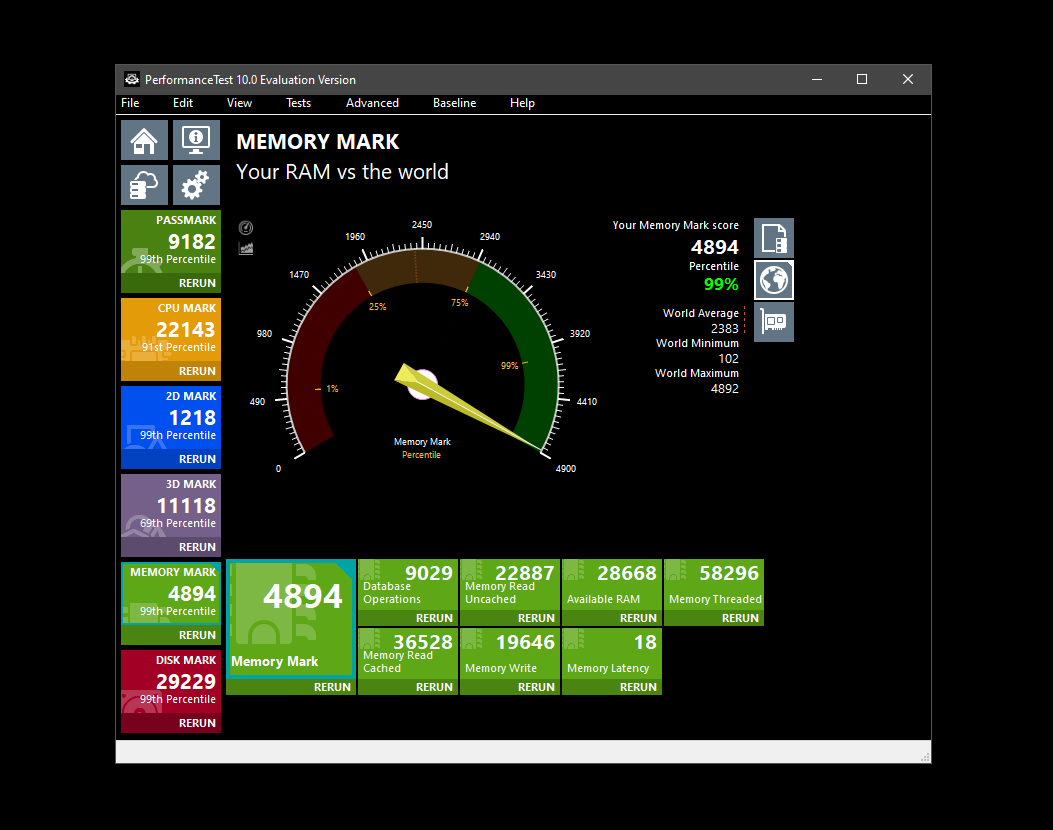Screen dimensions: 1053x830
Task: Rerun the Memory Mark sidebar test
Action: click(197, 635)
